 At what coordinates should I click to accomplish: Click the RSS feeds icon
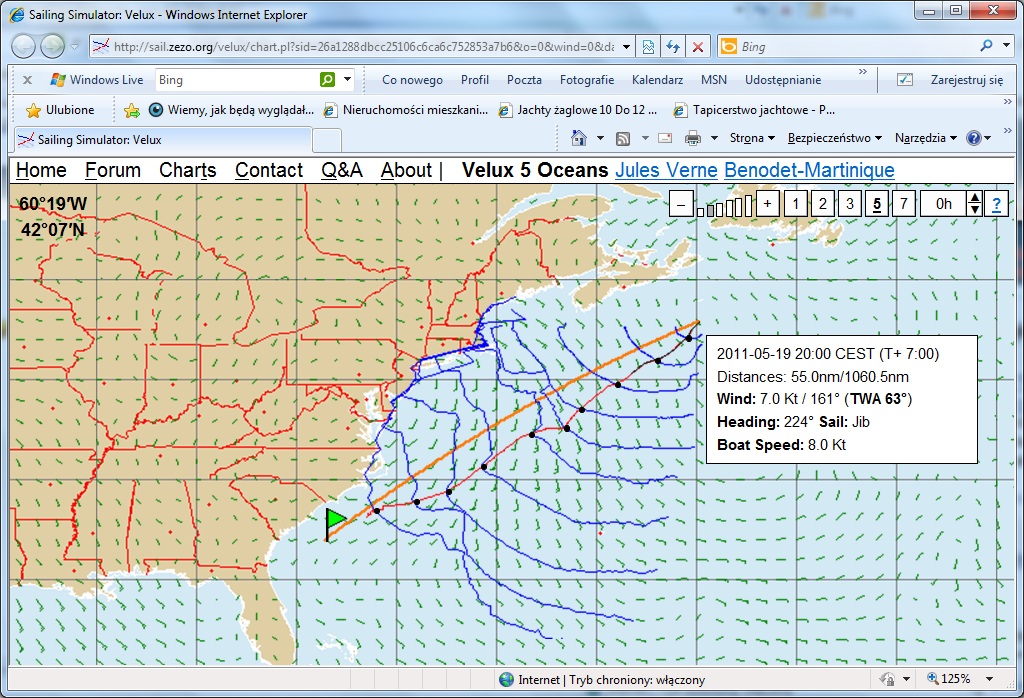pyautogui.click(x=623, y=138)
